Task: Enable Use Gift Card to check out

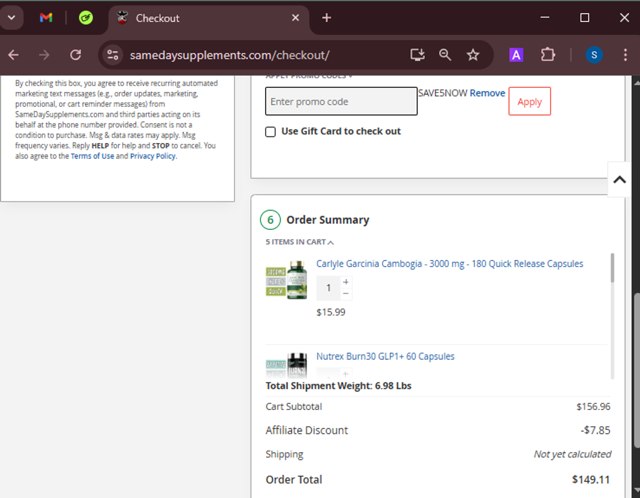Action: click(x=271, y=132)
